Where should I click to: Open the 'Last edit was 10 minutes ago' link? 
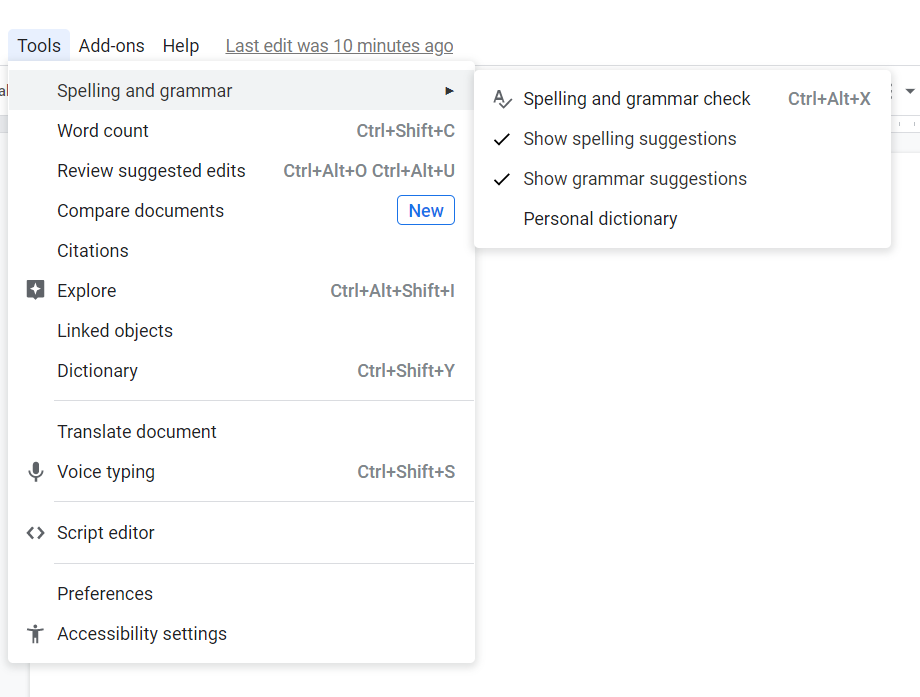click(x=339, y=46)
